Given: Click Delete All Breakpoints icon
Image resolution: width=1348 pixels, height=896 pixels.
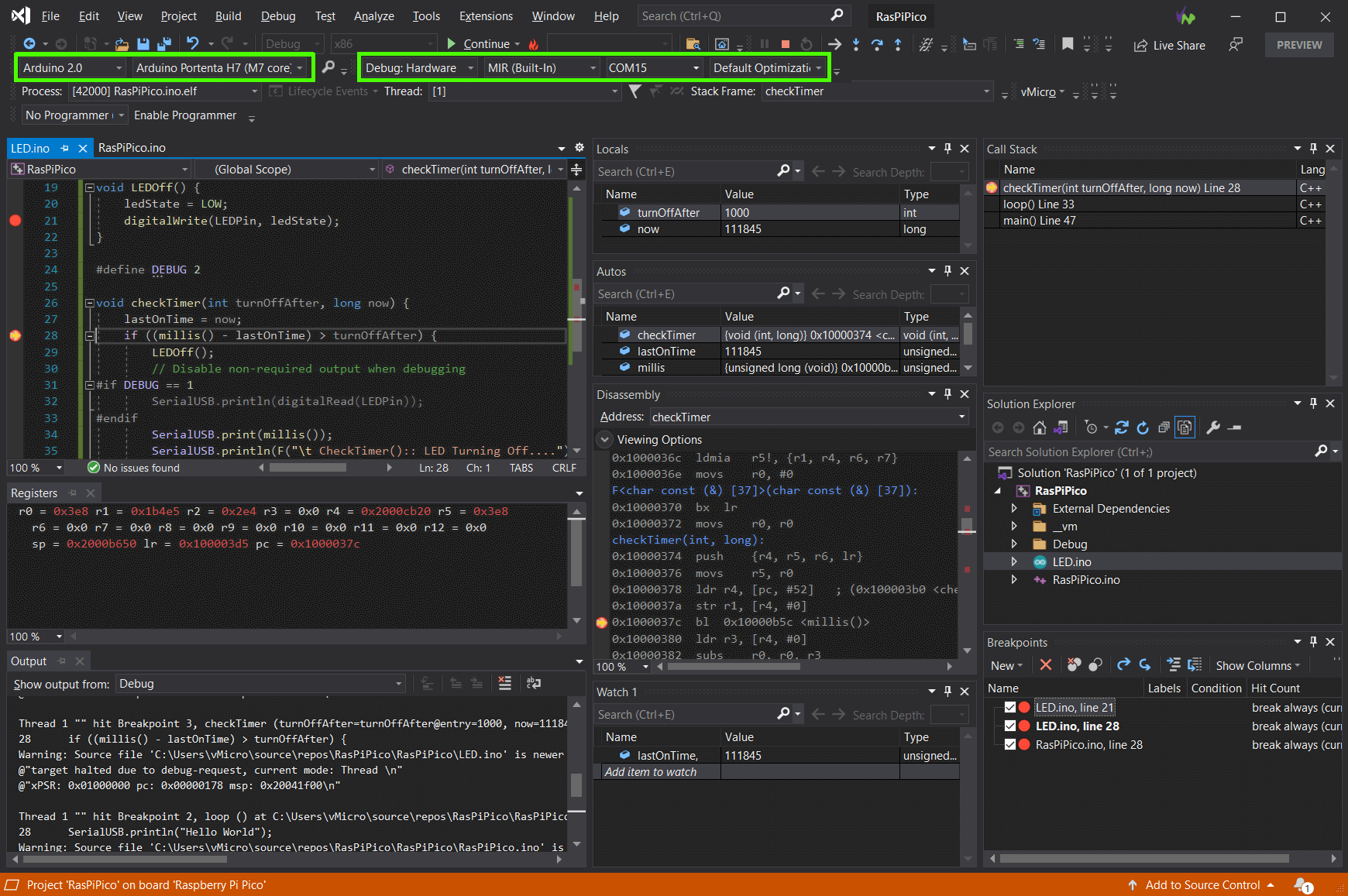Looking at the screenshot, I should (1074, 664).
